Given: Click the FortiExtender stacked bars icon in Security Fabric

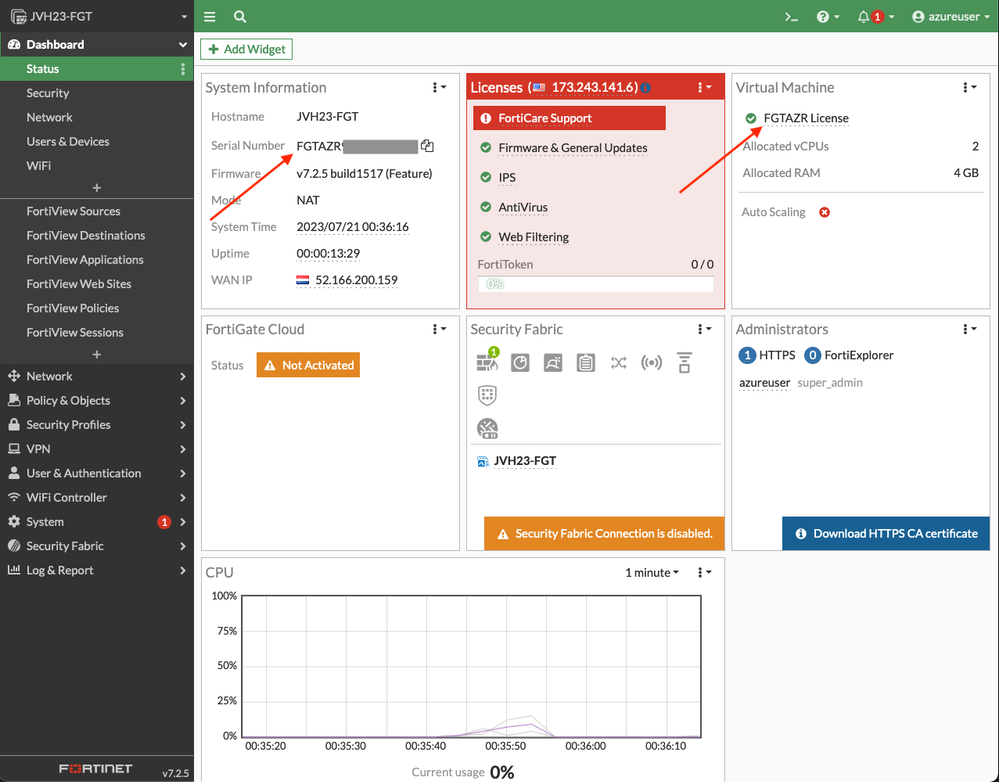Looking at the screenshot, I should [684, 363].
